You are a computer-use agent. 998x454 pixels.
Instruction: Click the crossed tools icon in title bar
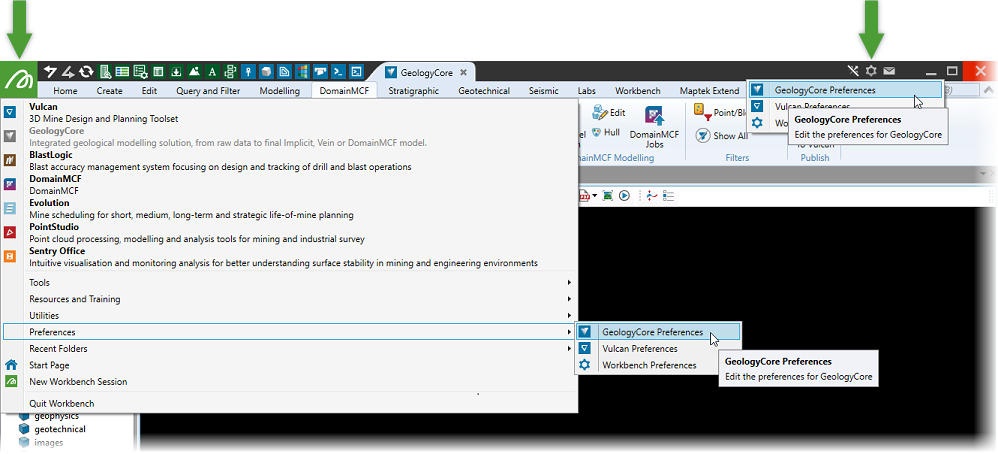pos(854,71)
